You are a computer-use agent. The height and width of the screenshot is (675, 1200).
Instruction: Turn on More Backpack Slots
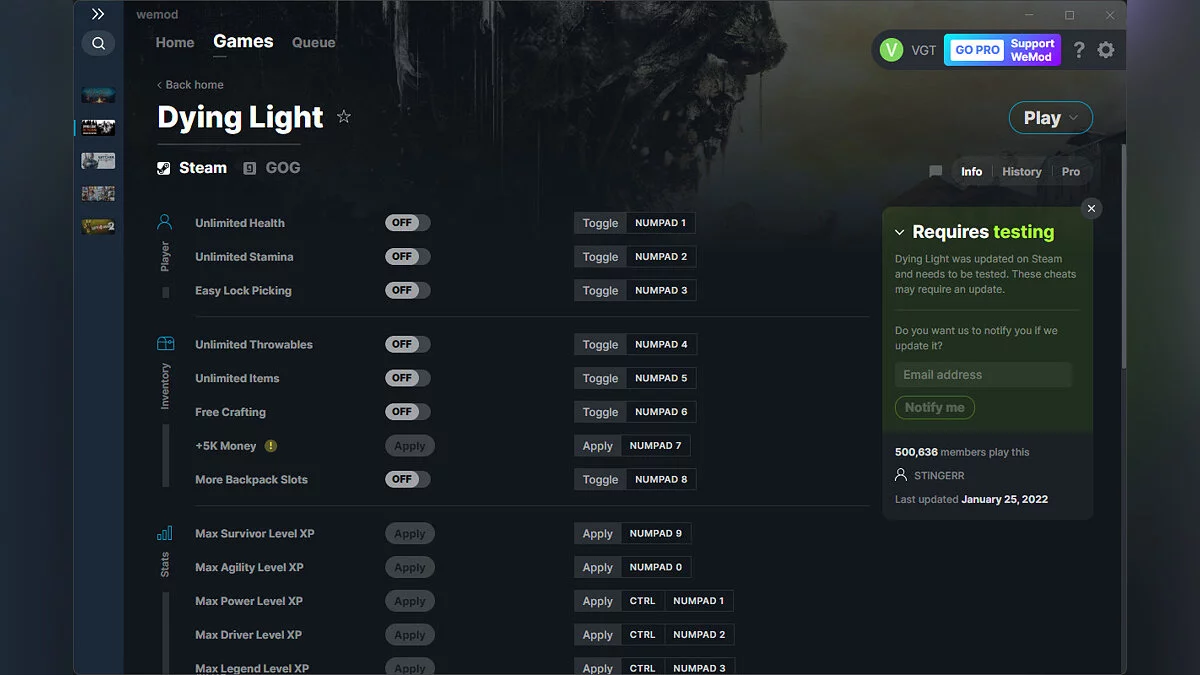tap(407, 479)
